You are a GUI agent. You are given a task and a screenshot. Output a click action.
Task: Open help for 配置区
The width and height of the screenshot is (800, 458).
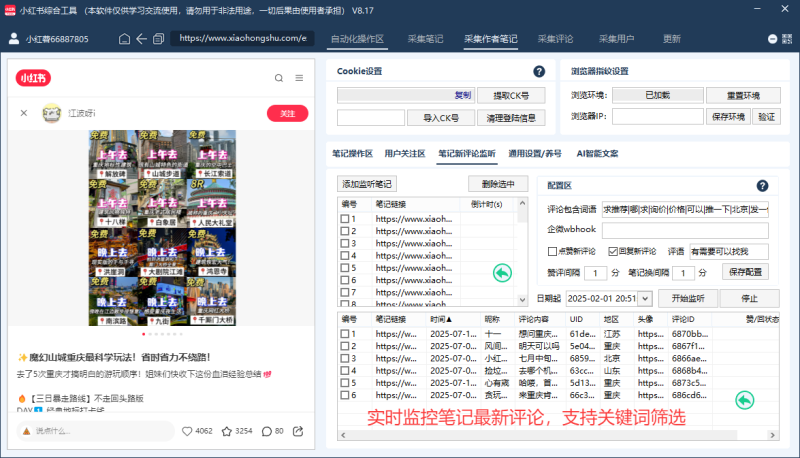coord(762,186)
